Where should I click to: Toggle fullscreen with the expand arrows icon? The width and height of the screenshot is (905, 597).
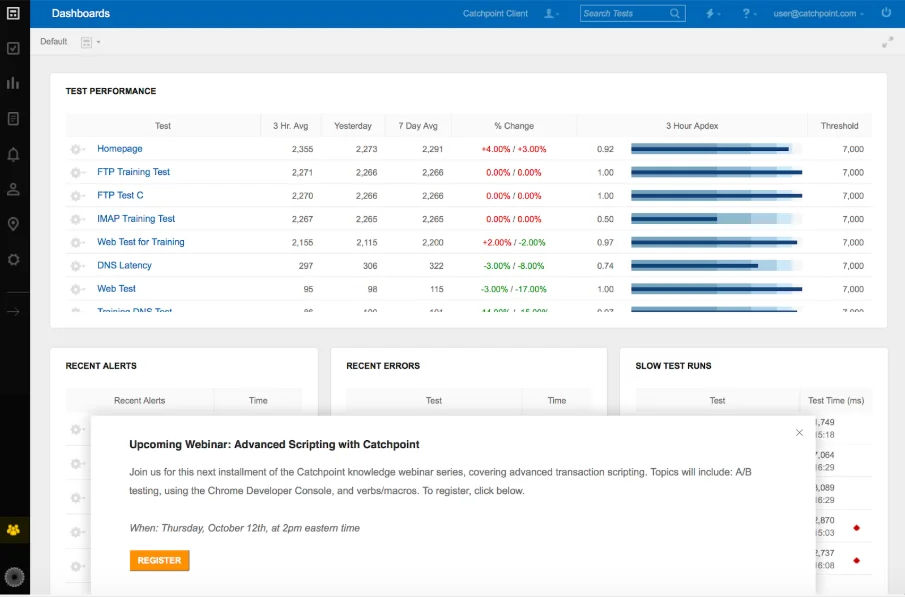coord(887,42)
